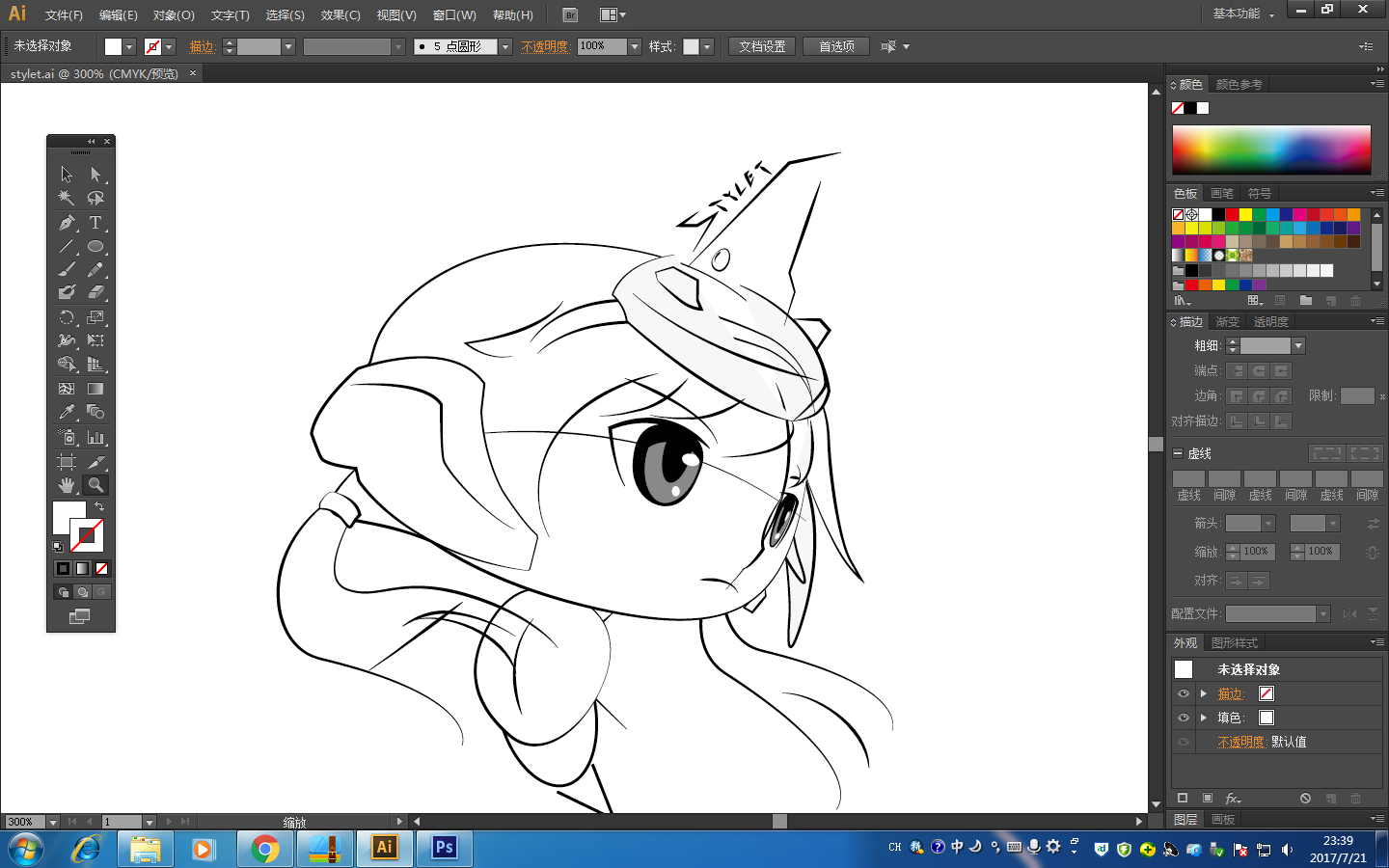Click 不透明度 link in Appearance panel
1389x868 pixels.
(x=1240, y=742)
